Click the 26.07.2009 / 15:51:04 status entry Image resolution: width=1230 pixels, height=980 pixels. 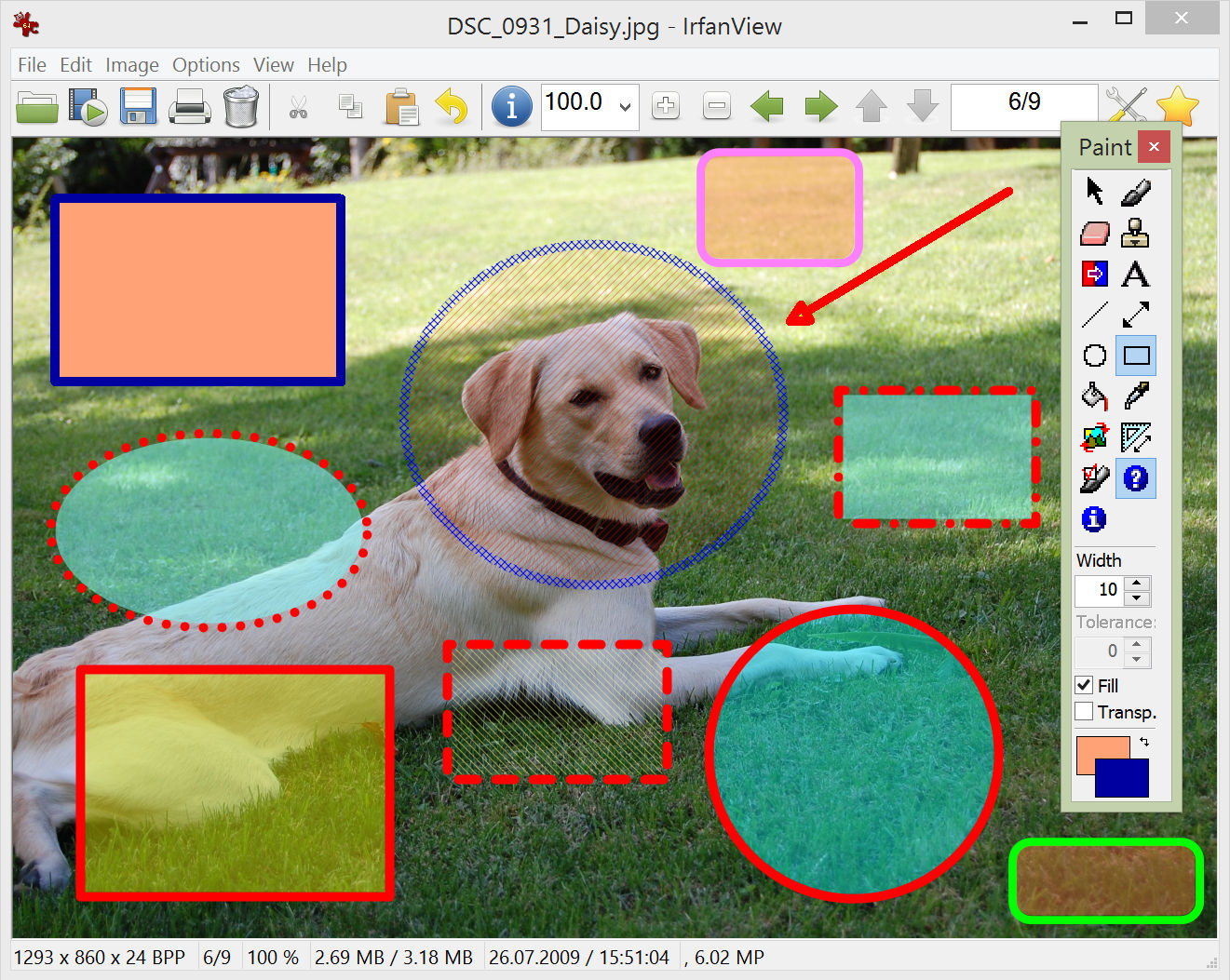tap(579, 957)
